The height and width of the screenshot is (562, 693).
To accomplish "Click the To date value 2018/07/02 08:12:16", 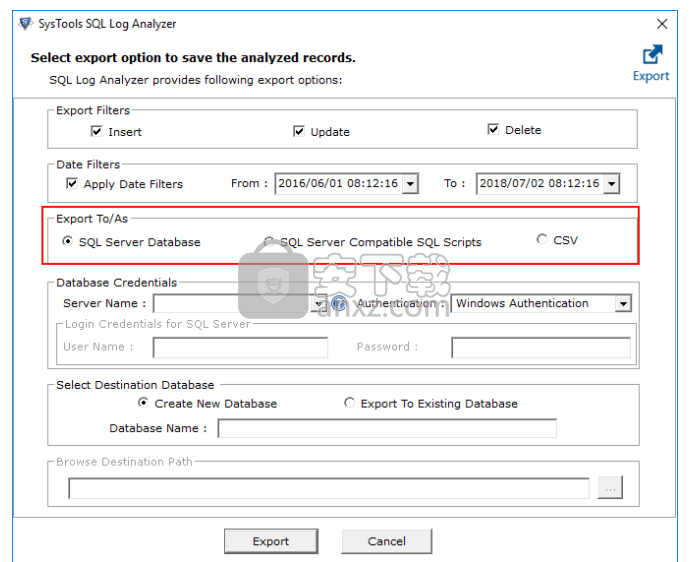I will coord(540,183).
